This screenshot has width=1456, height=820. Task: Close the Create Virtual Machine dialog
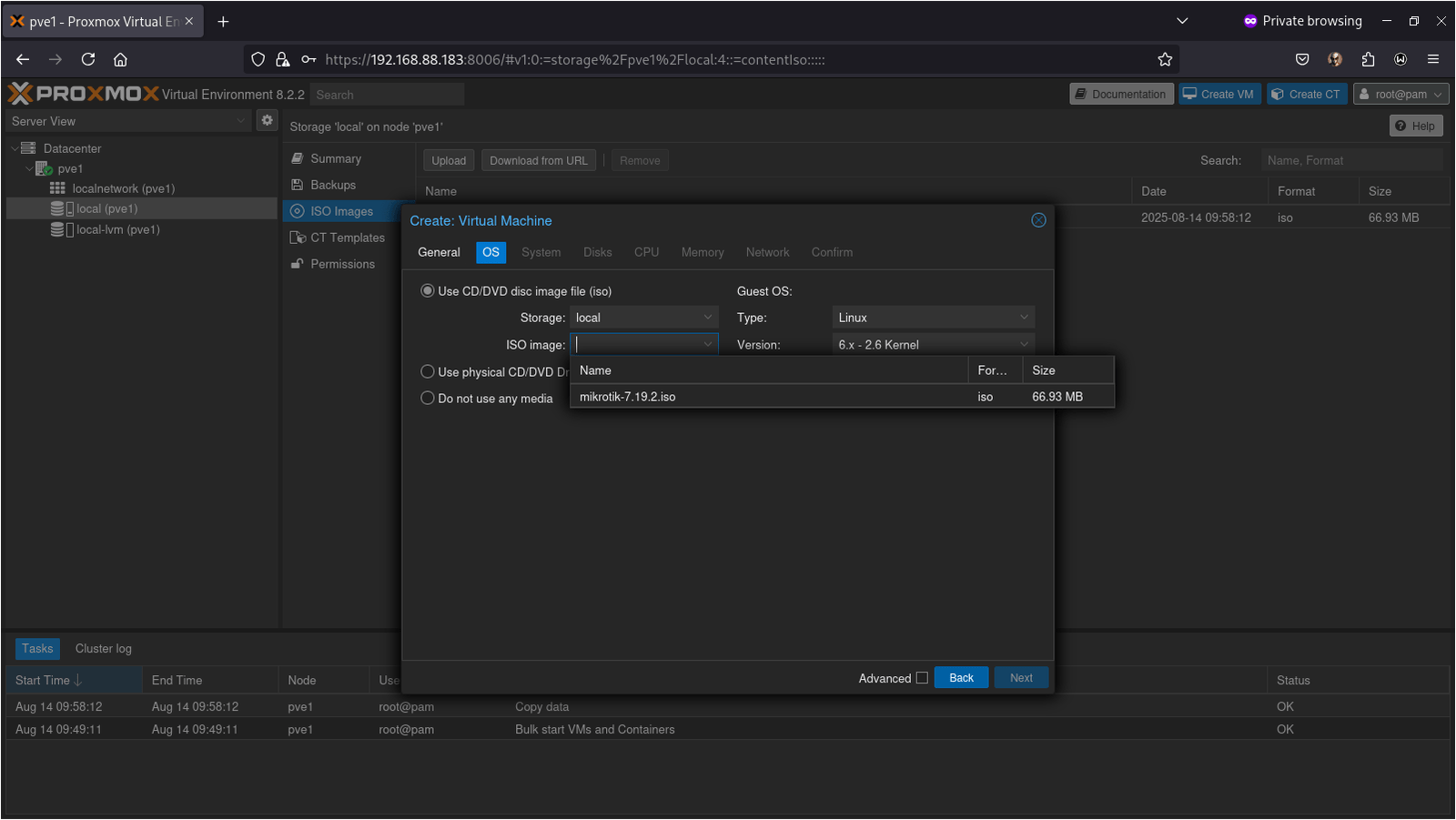1038,220
